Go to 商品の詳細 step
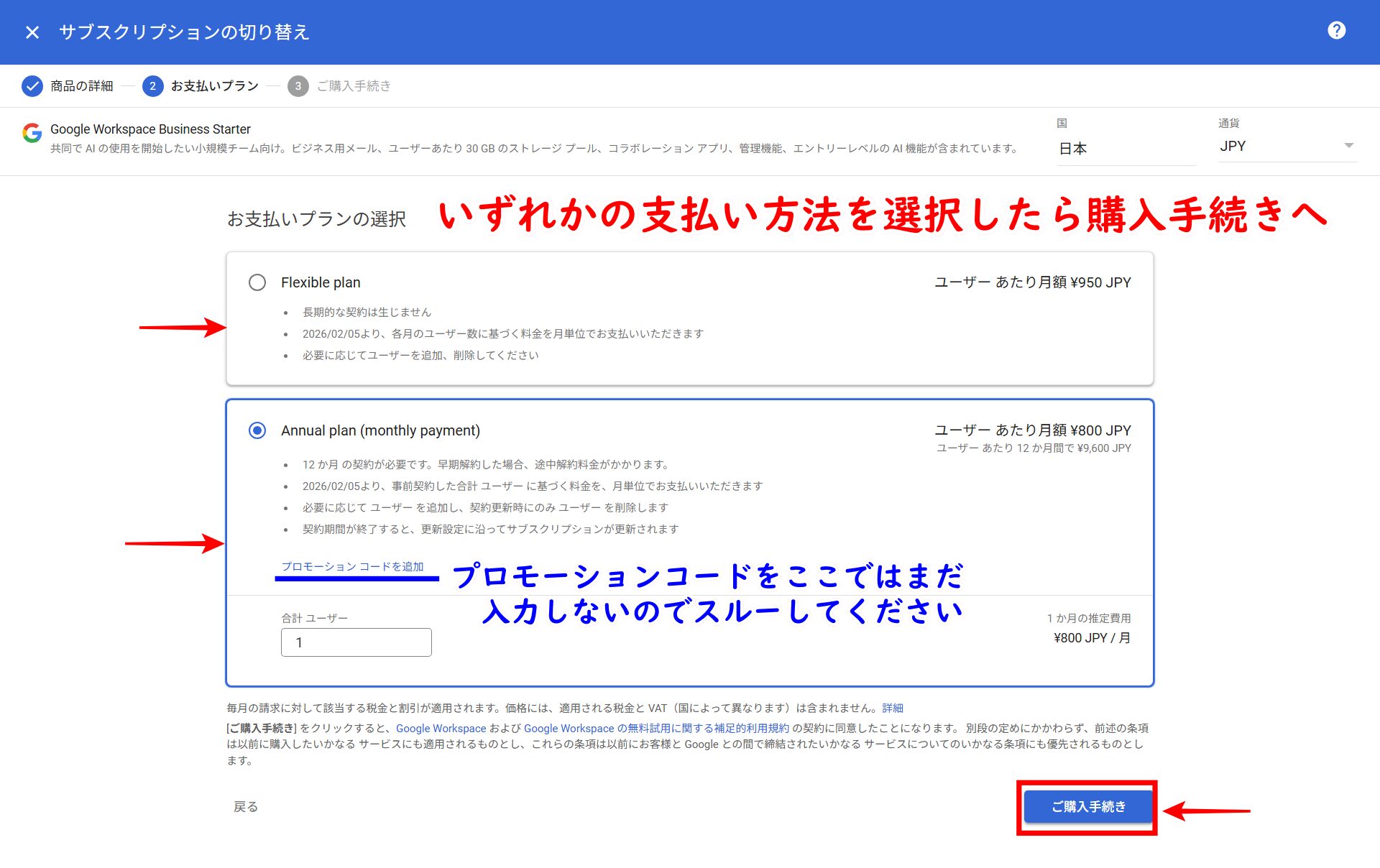This screenshot has height=868, width=1380. (x=82, y=86)
